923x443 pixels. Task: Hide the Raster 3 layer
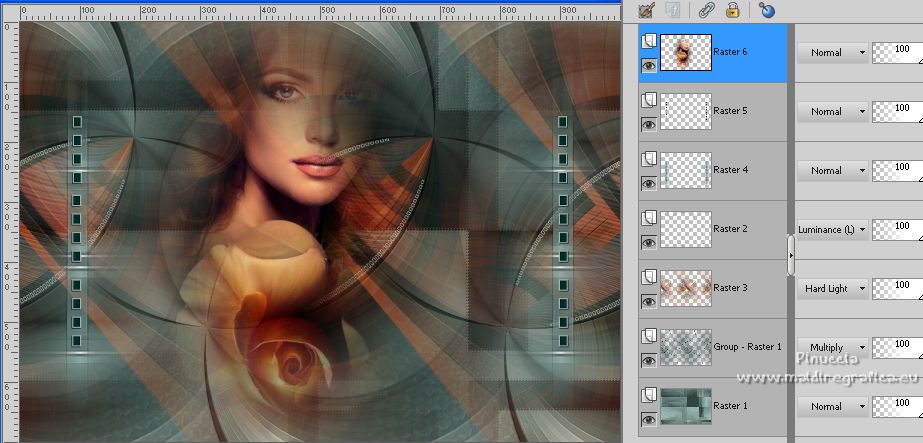coord(649,301)
